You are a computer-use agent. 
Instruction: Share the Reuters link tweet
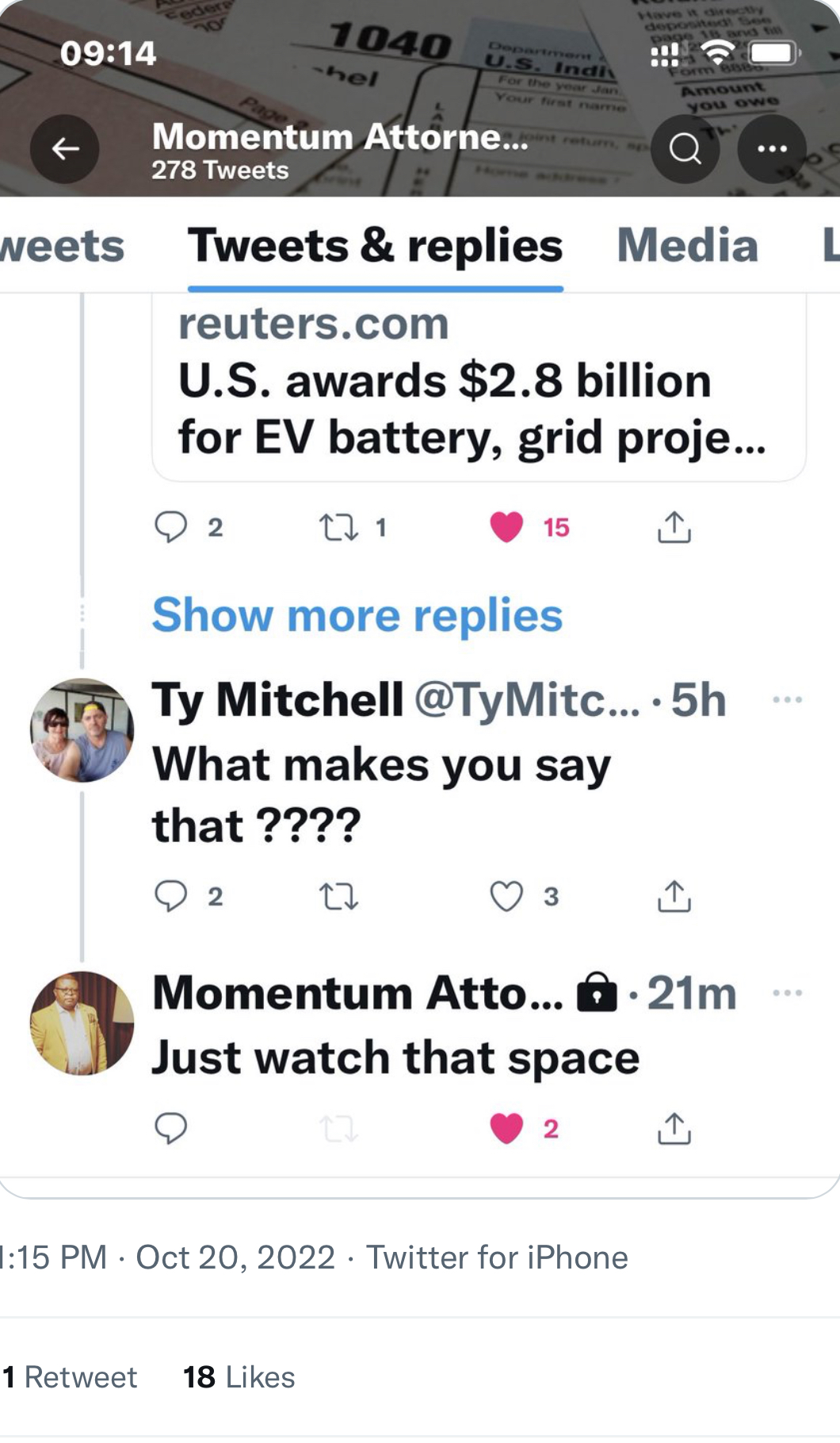tap(674, 527)
